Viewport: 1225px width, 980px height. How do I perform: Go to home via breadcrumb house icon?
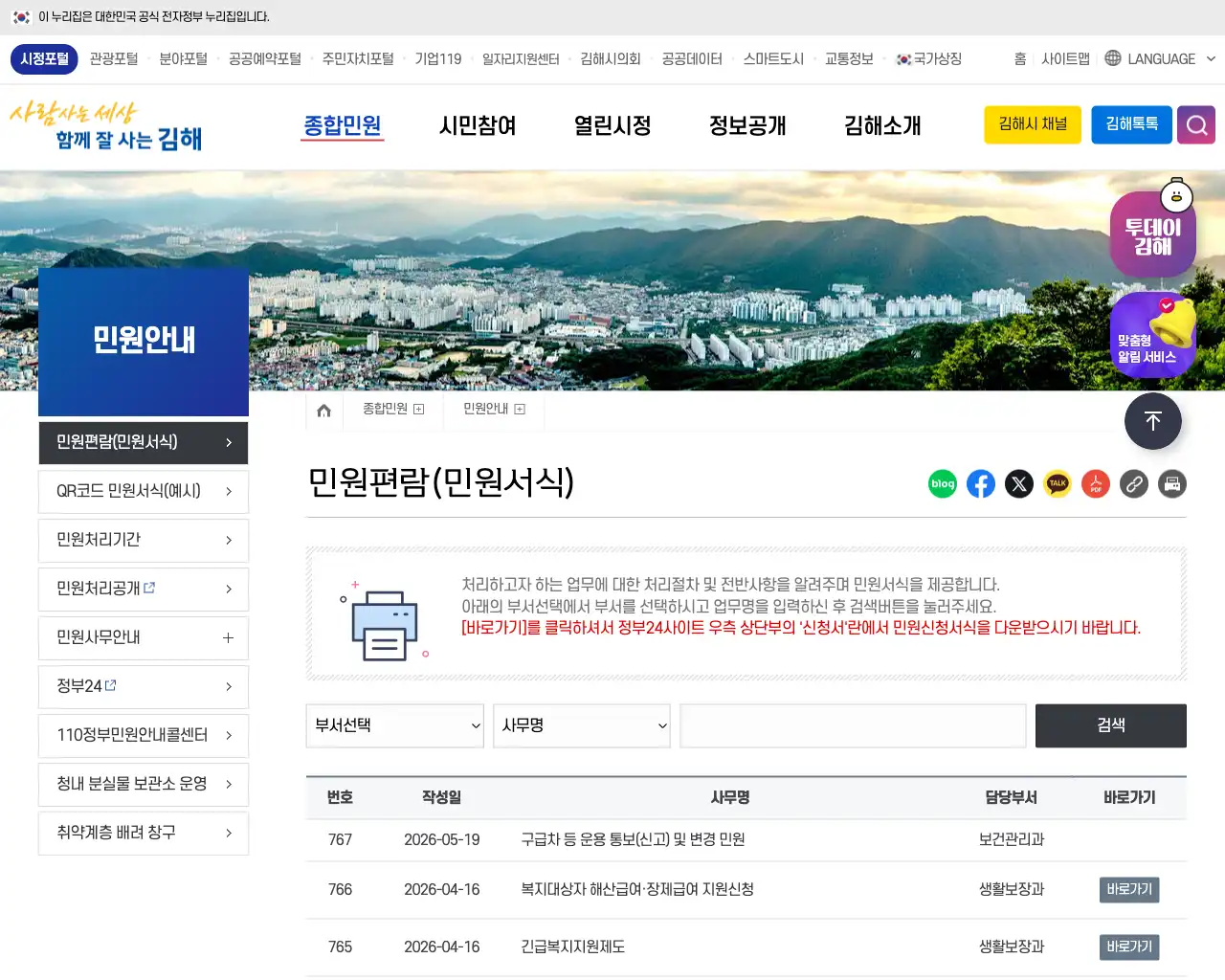[x=323, y=411]
